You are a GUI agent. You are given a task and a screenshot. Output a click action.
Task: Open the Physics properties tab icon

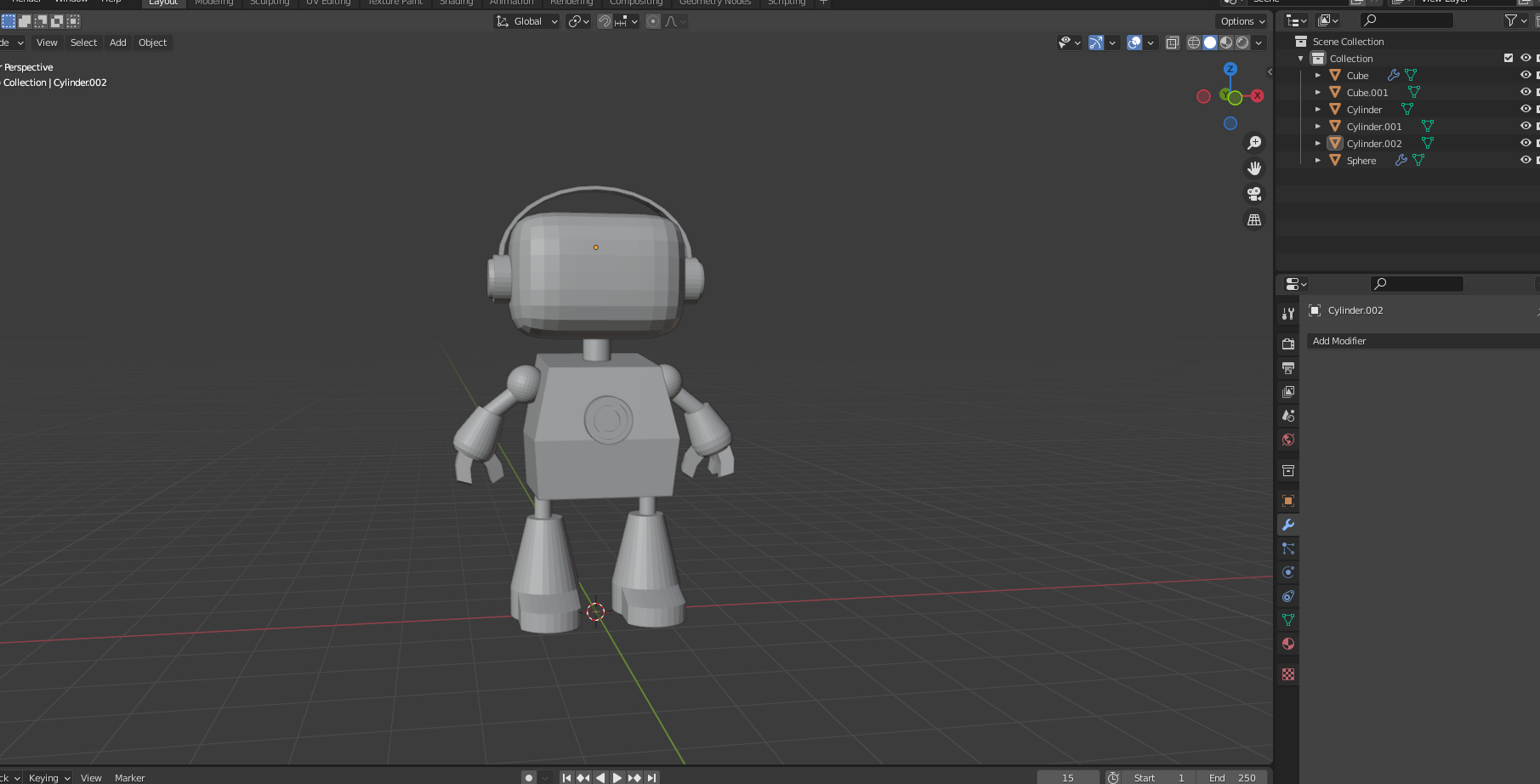coord(1288,572)
